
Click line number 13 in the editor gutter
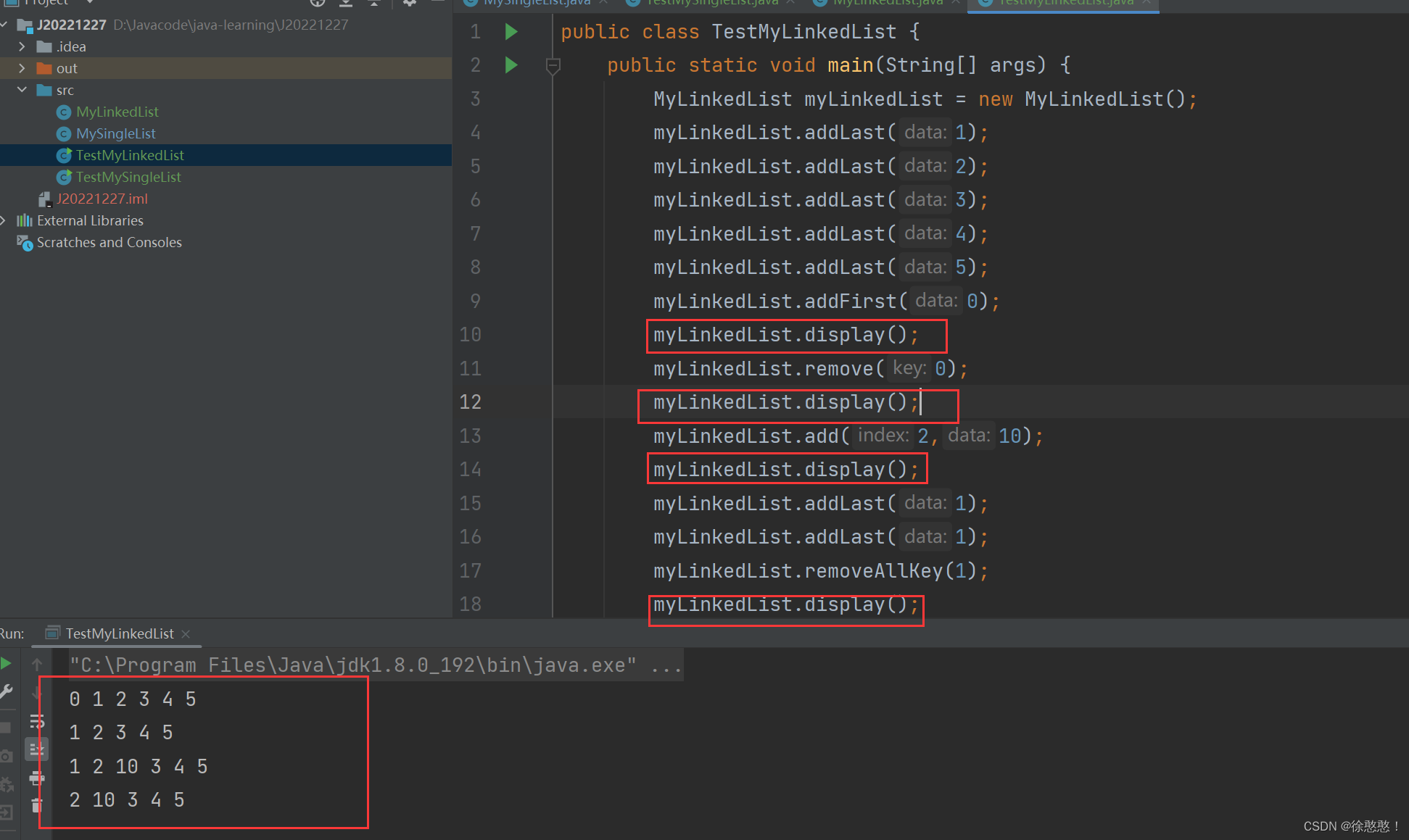[x=470, y=436]
